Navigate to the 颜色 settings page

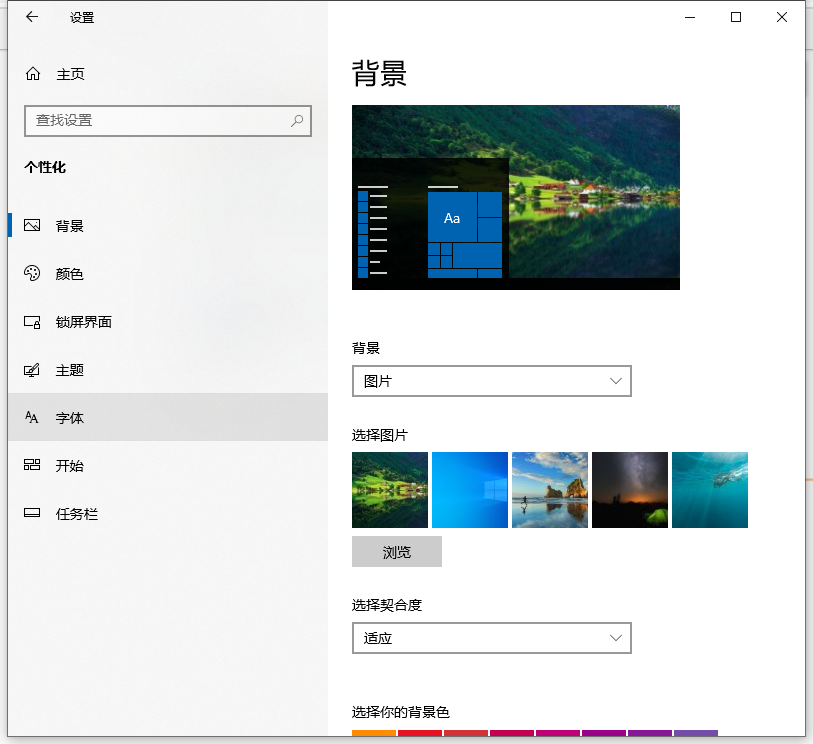pos(70,274)
